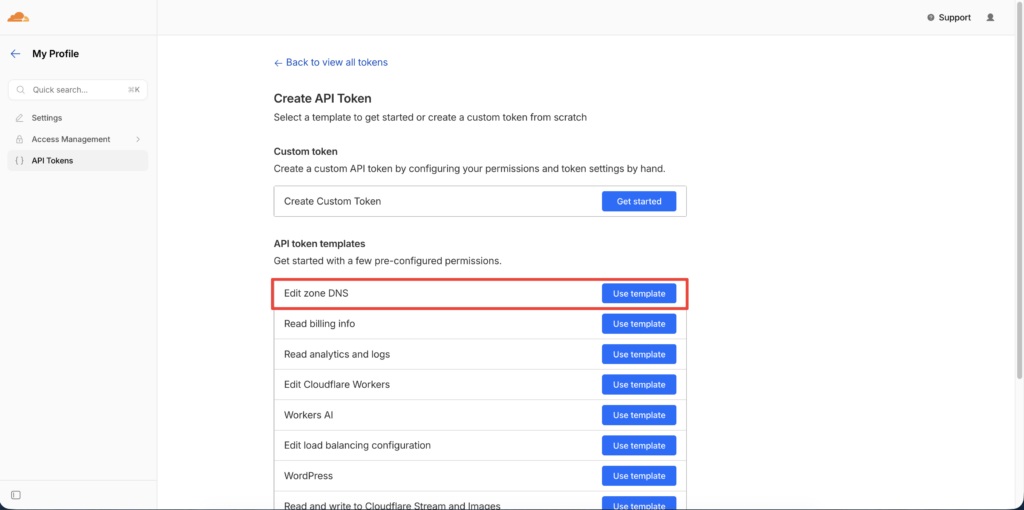1024x510 pixels.
Task: Select API Tokens in the sidebar
Action: pyautogui.click(x=78, y=161)
